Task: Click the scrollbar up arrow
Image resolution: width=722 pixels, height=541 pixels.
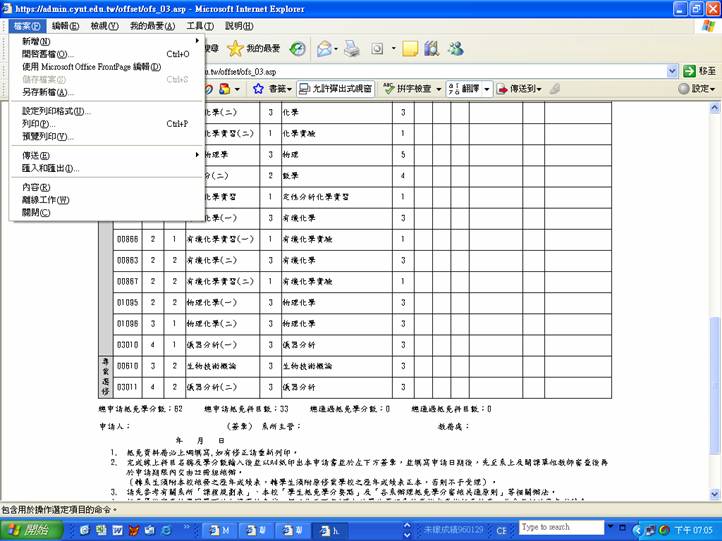Action: coord(714,108)
